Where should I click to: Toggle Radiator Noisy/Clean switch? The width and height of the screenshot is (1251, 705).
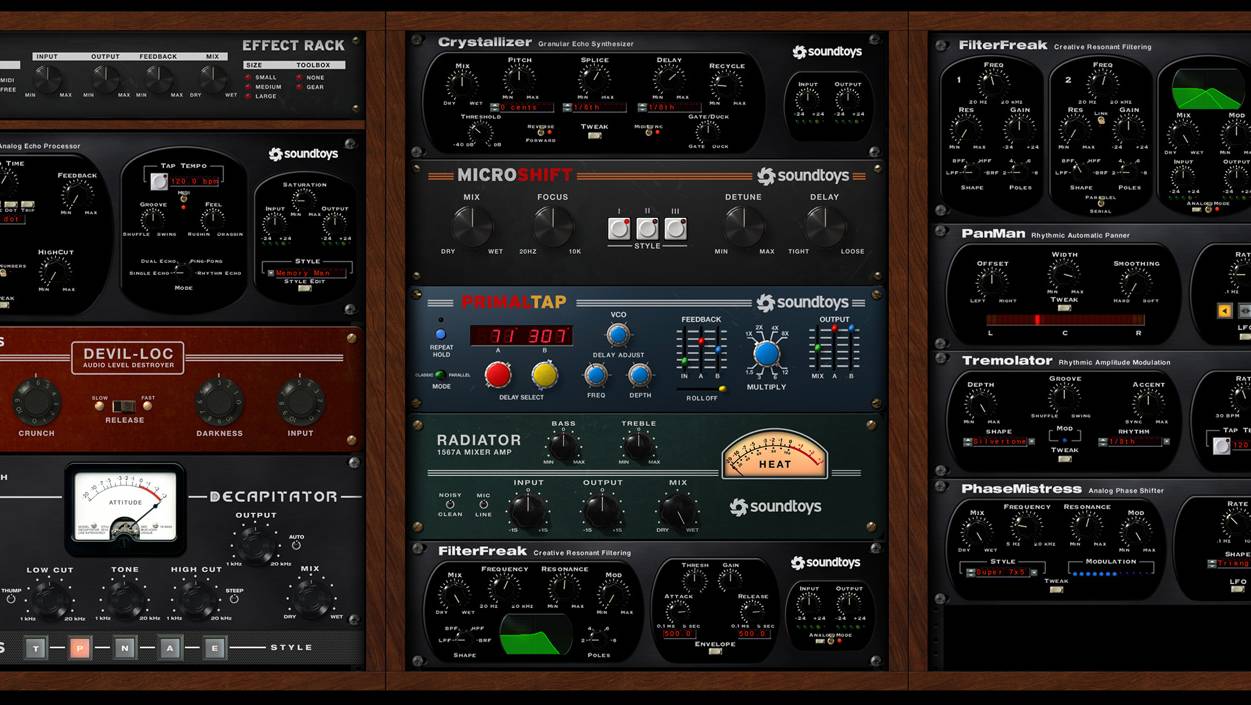450,504
